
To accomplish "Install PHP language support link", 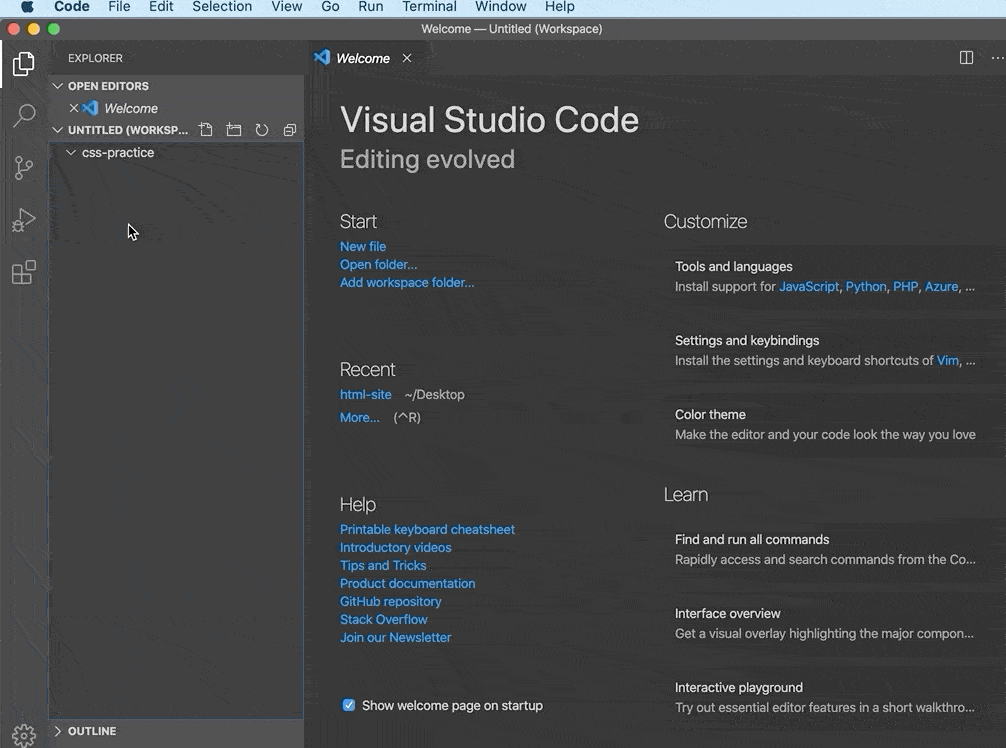I will [905, 287].
